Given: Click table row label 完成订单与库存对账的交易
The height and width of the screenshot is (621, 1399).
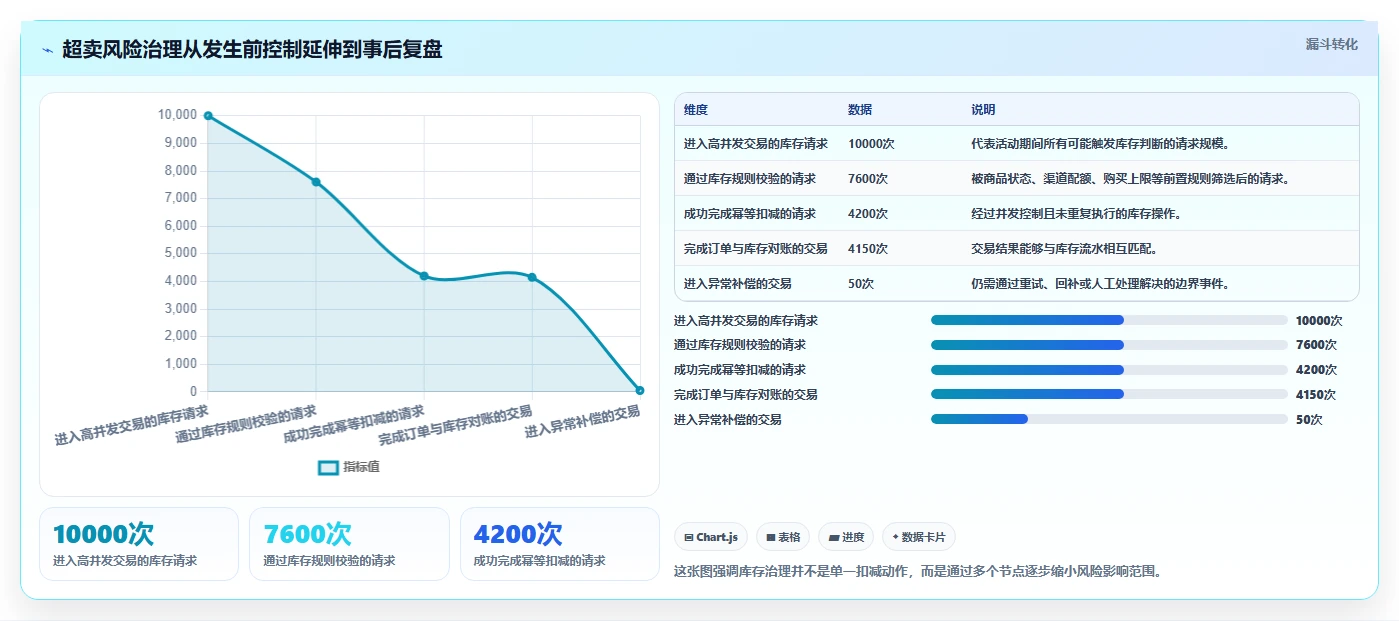Looking at the screenshot, I should click(756, 249).
